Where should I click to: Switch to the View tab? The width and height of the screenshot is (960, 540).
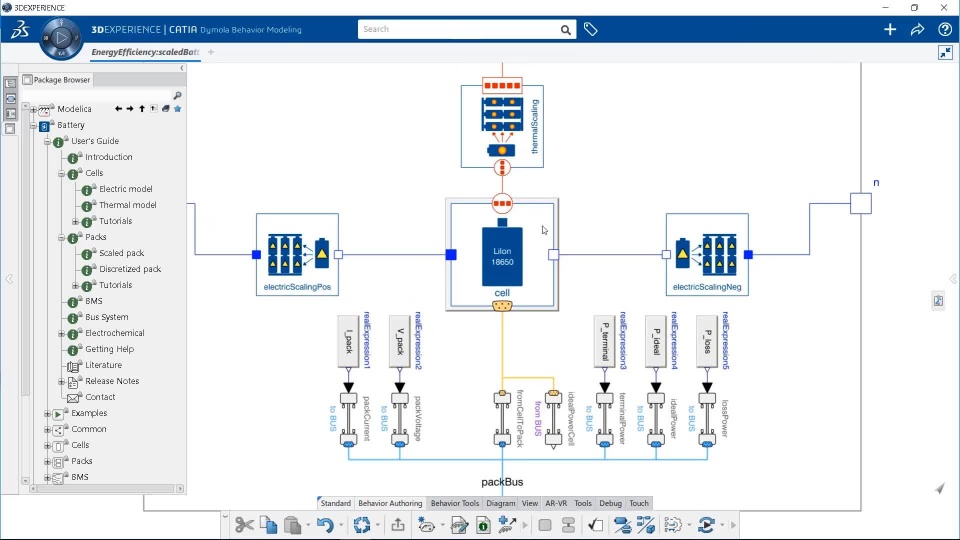coord(530,503)
